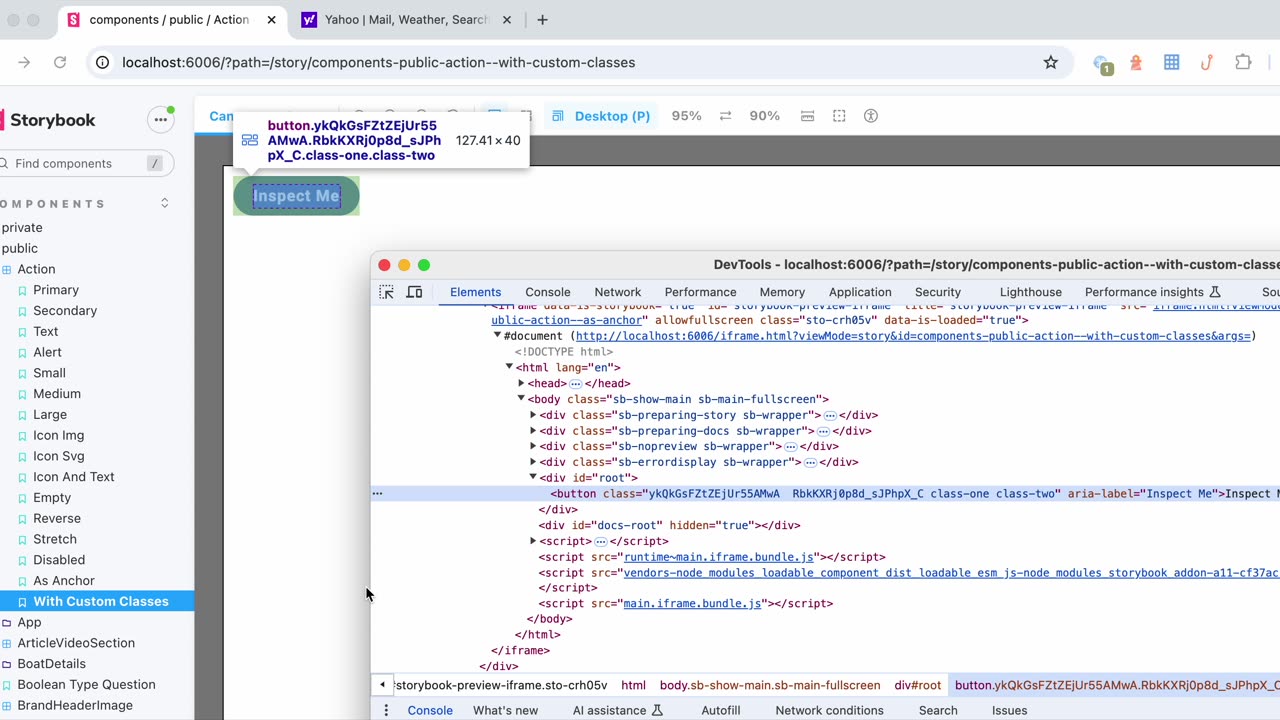
Task: Open the DevTools Network tab
Action: [x=618, y=292]
